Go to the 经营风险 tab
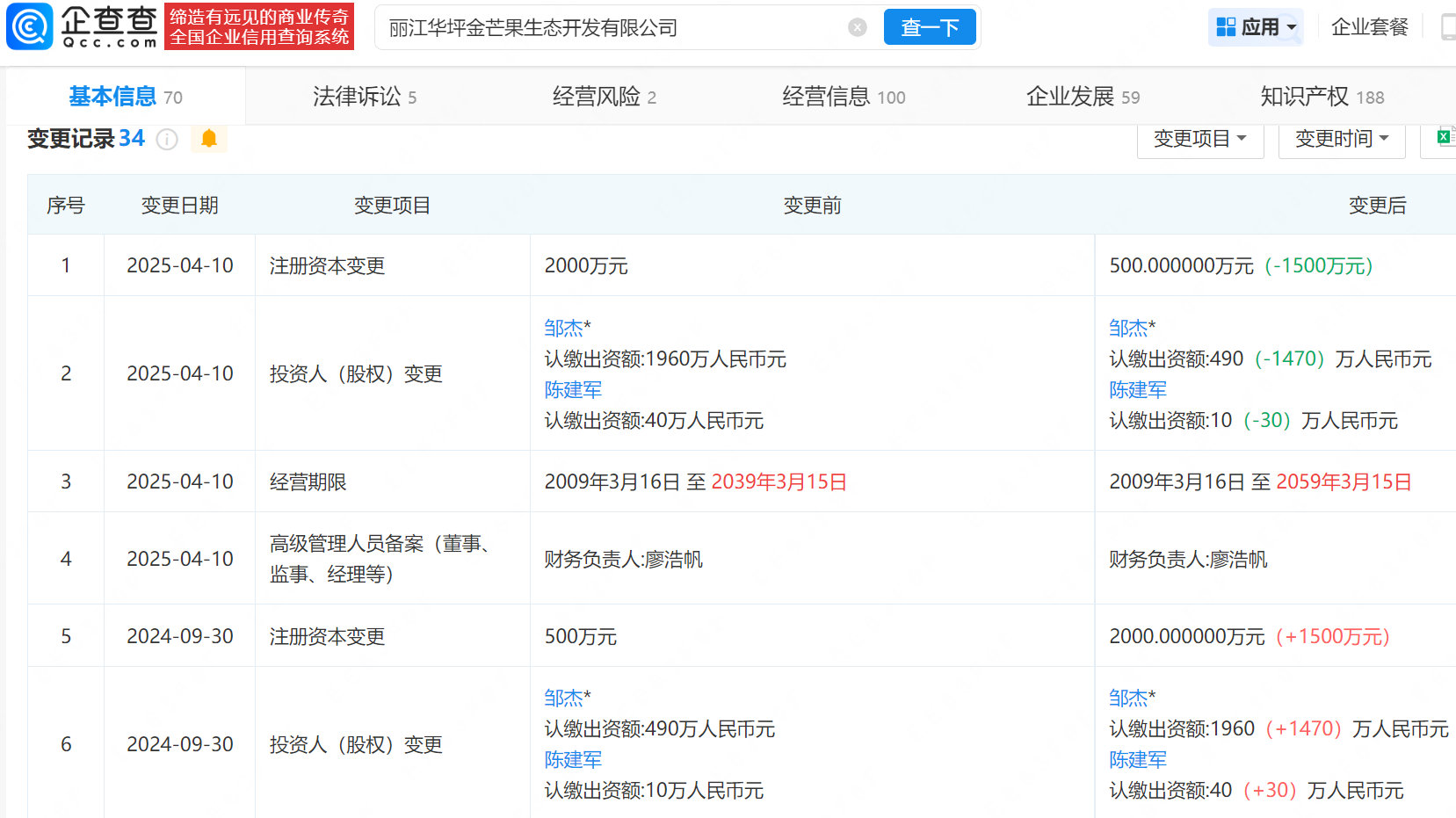Screen dimensions: 1456x818 [605, 97]
